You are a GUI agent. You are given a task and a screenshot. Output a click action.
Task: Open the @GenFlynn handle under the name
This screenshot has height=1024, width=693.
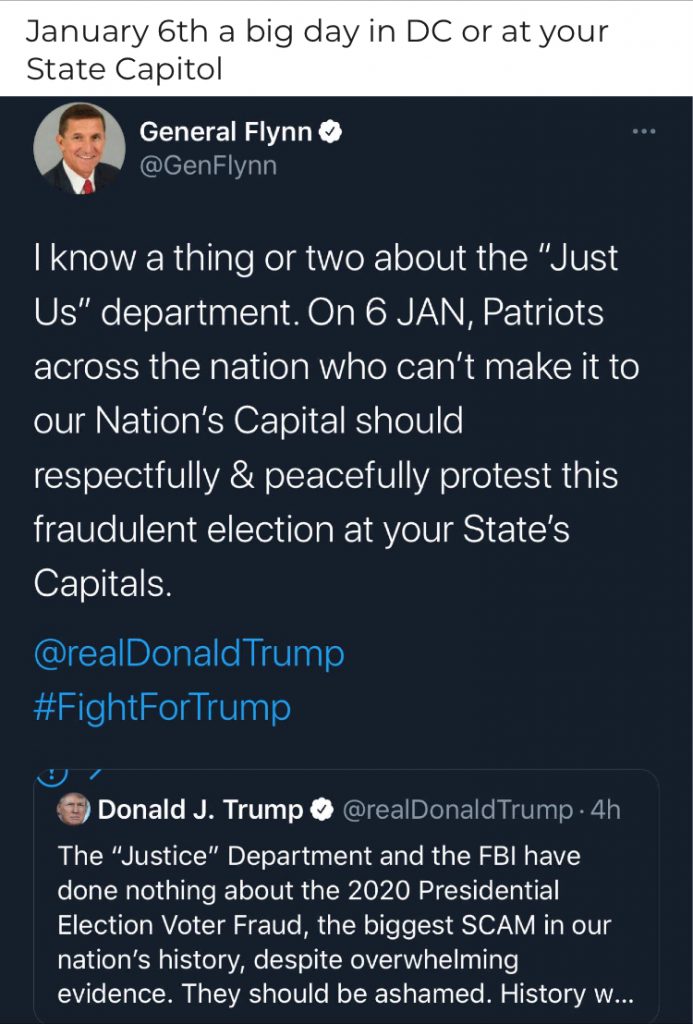208,165
